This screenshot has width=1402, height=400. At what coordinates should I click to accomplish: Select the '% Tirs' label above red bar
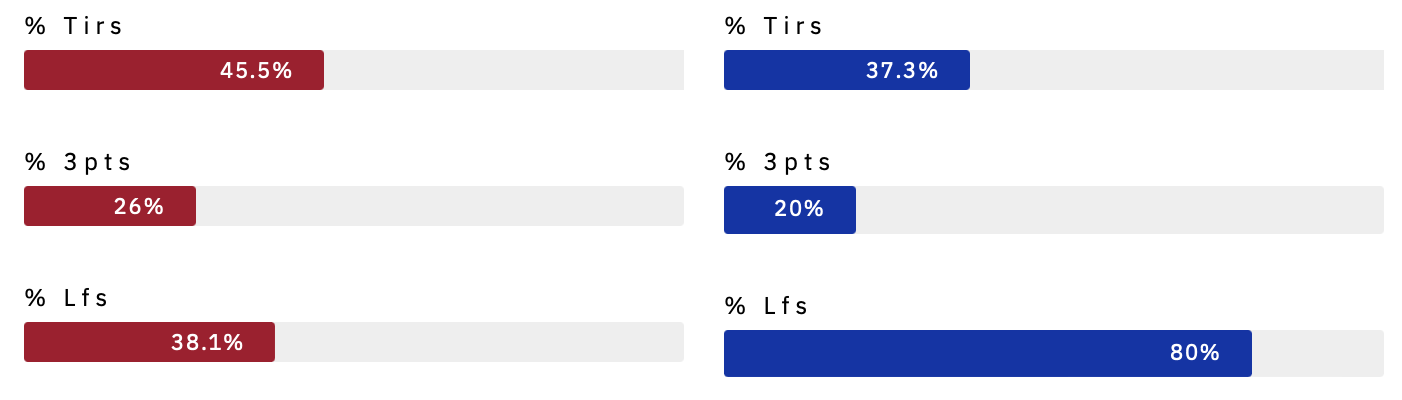74,26
